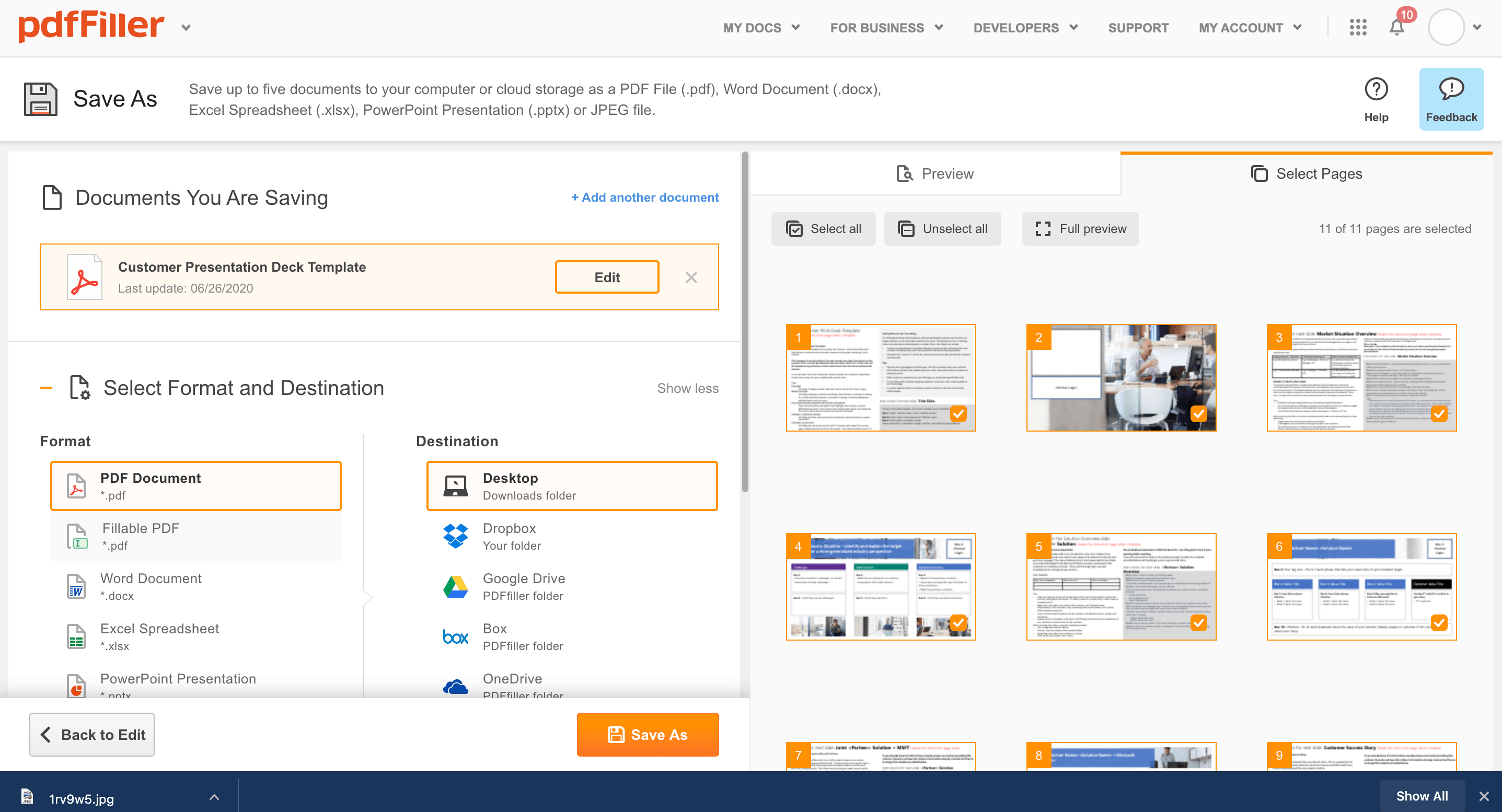The height and width of the screenshot is (812, 1502).
Task: Click Select all pages button
Action: [823, 228]
